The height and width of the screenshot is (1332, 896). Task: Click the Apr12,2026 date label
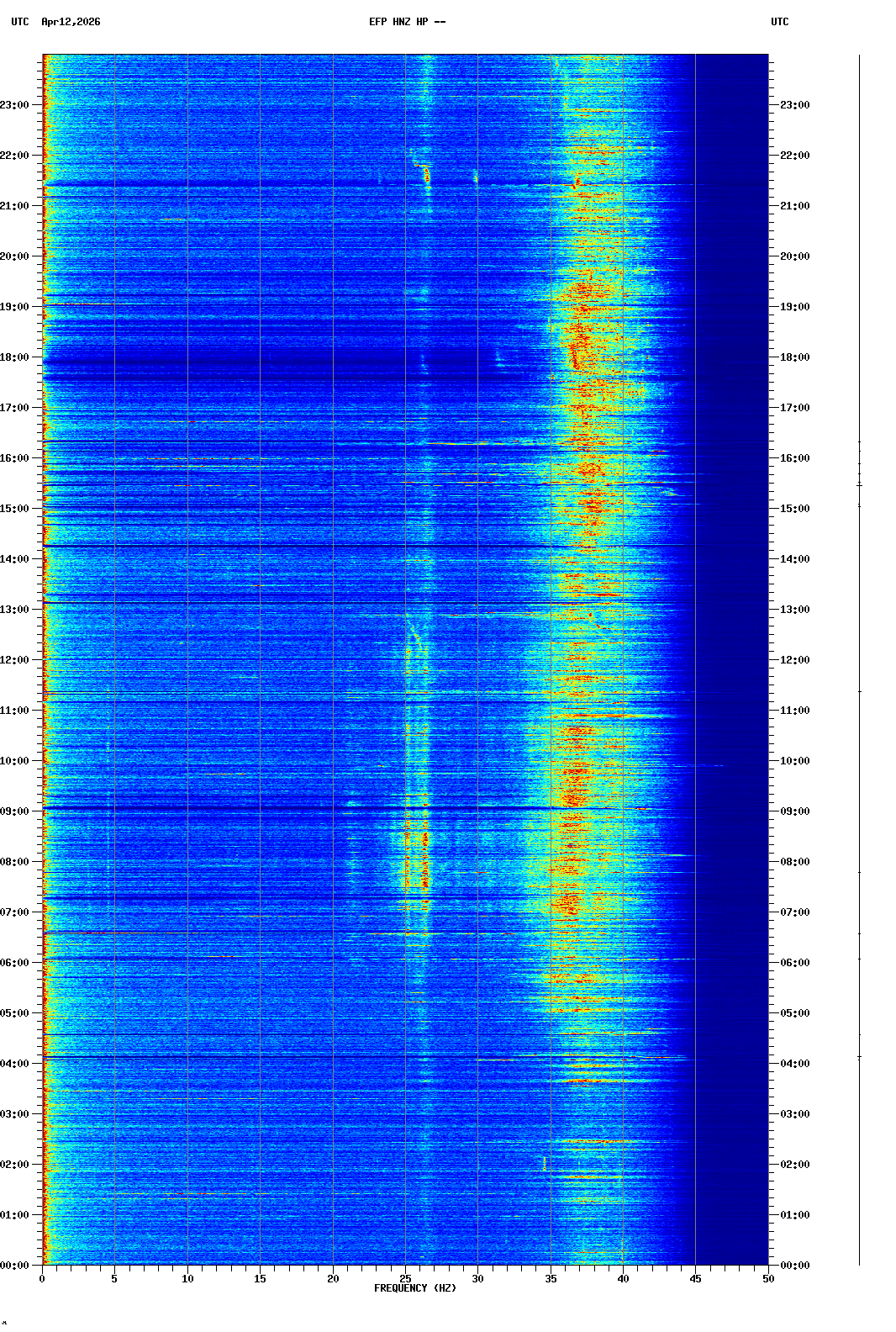coord(71,22)
